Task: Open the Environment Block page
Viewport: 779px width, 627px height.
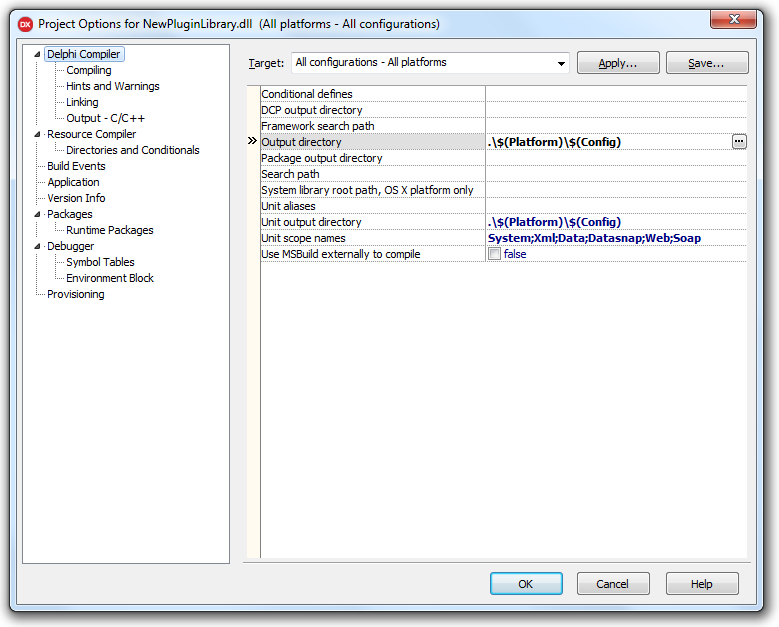Action: coord(110,278)
